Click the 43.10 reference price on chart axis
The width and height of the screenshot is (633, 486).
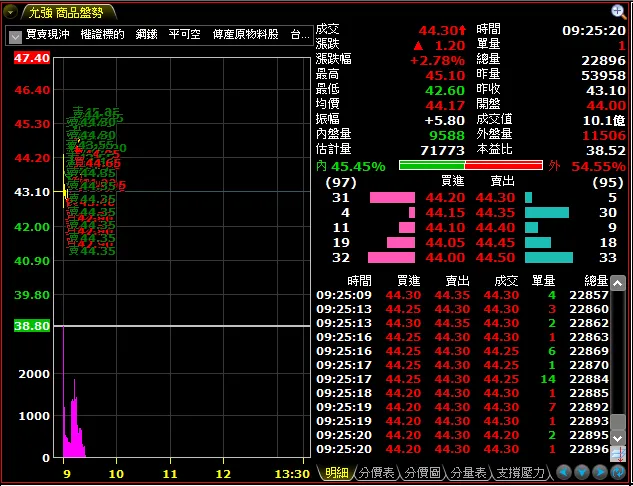point(32,192)
